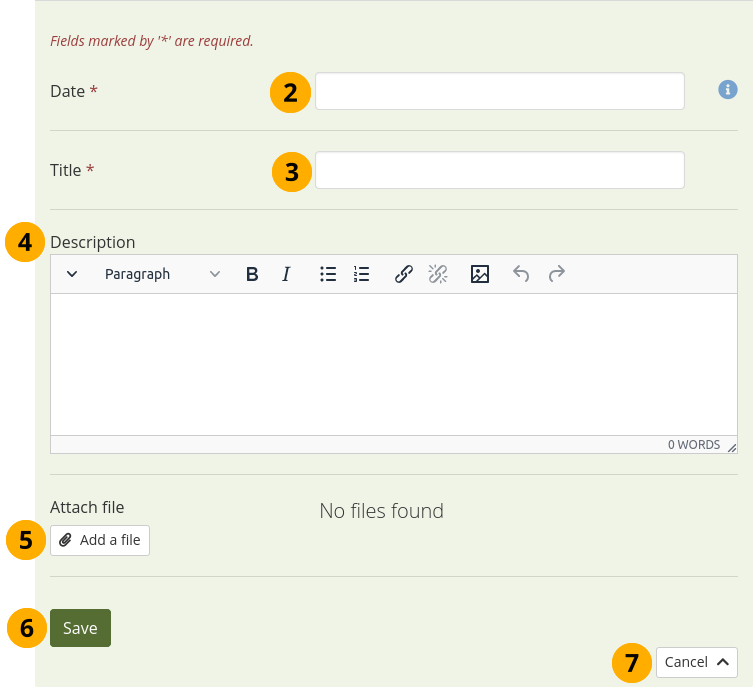Grab the editor resize handle

click(732, 447)
